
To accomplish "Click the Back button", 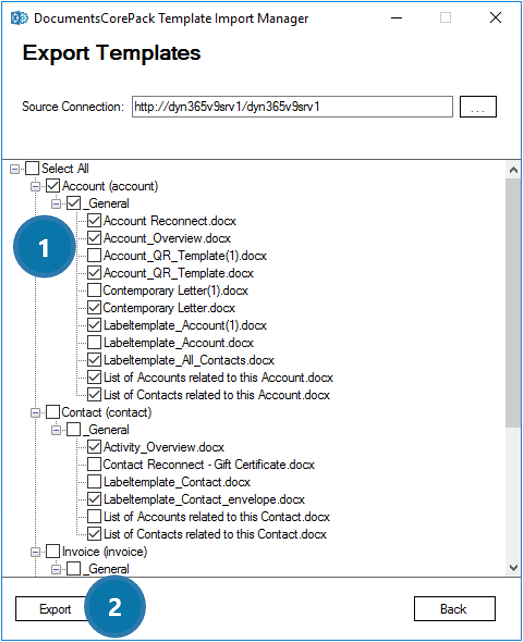I will [x=455, y=609].
